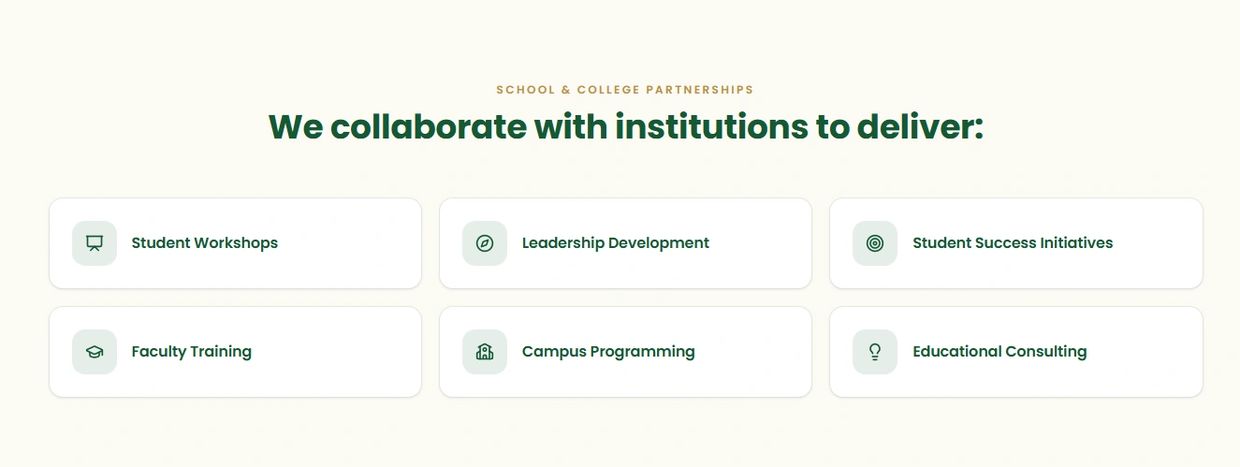Screen dimensions: 1240x467
Task: Select the Faculty Training text label
Action: pyautogui.click(x=192, y=352)
